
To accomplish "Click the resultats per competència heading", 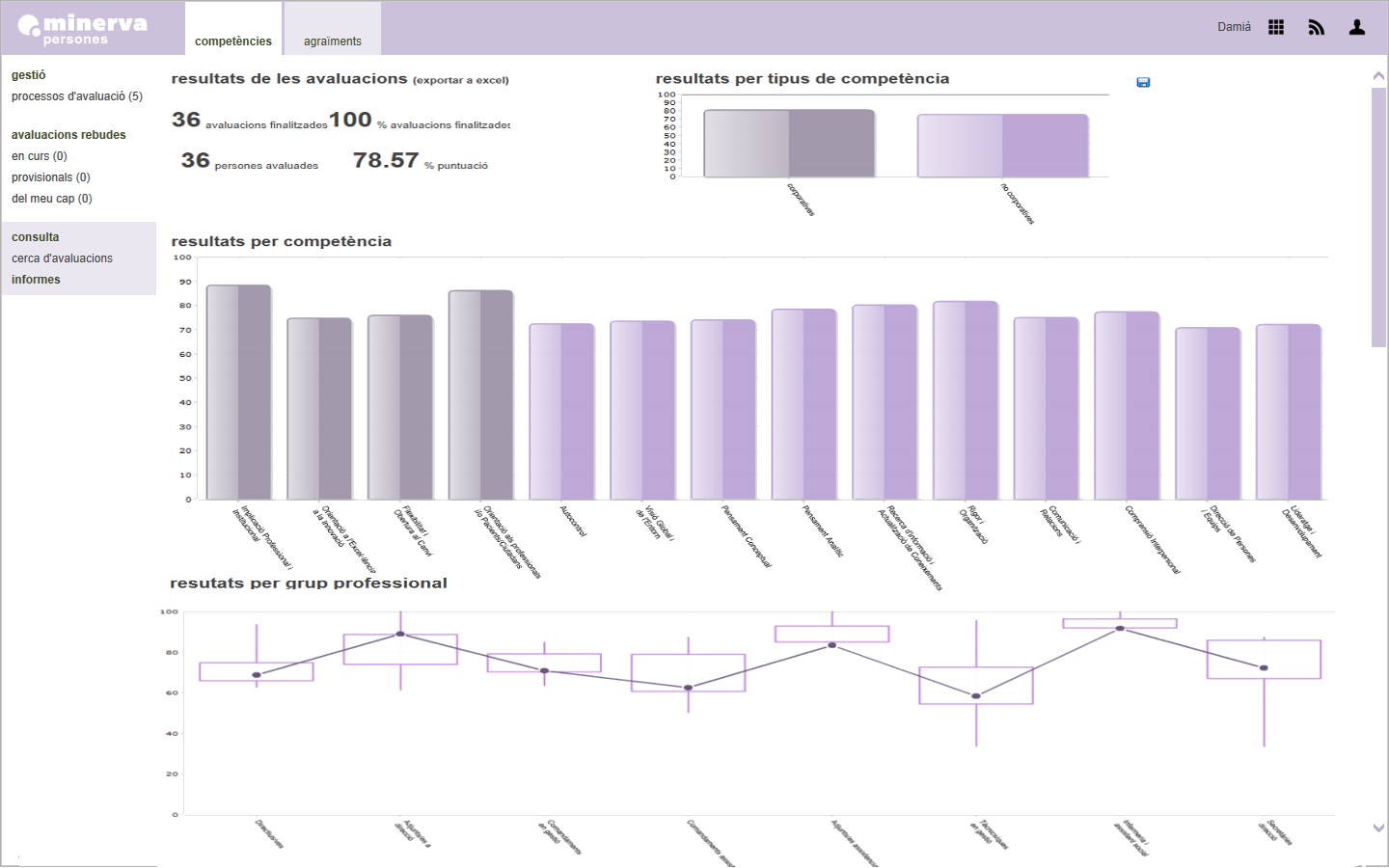I will click(282, 242).
